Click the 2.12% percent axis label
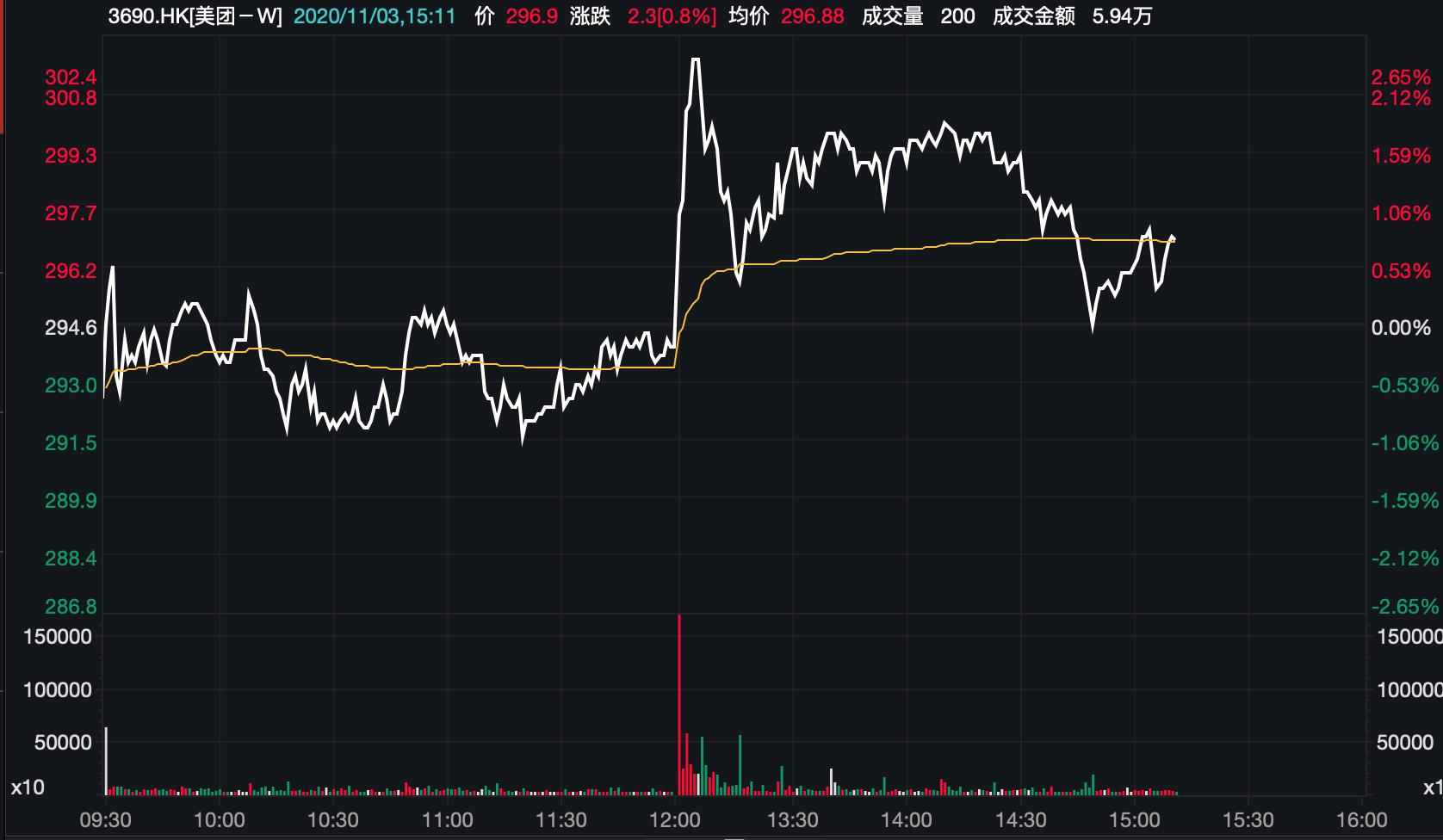Viewport: 1443px width, 840px height. click(1401, 98)
